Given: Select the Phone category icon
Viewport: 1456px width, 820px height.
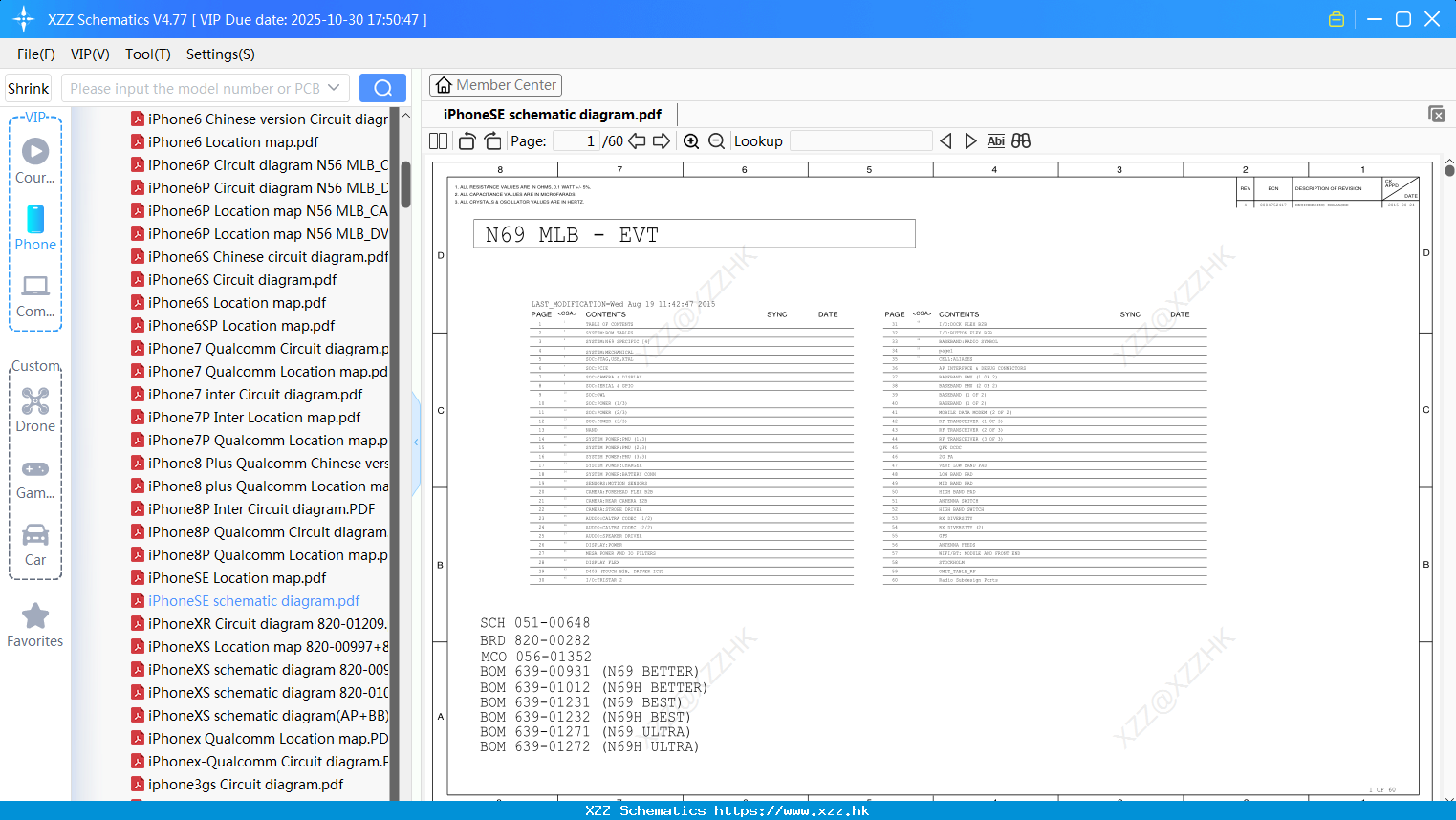Looking at the screenshot, I should click(x=35, y=227).
